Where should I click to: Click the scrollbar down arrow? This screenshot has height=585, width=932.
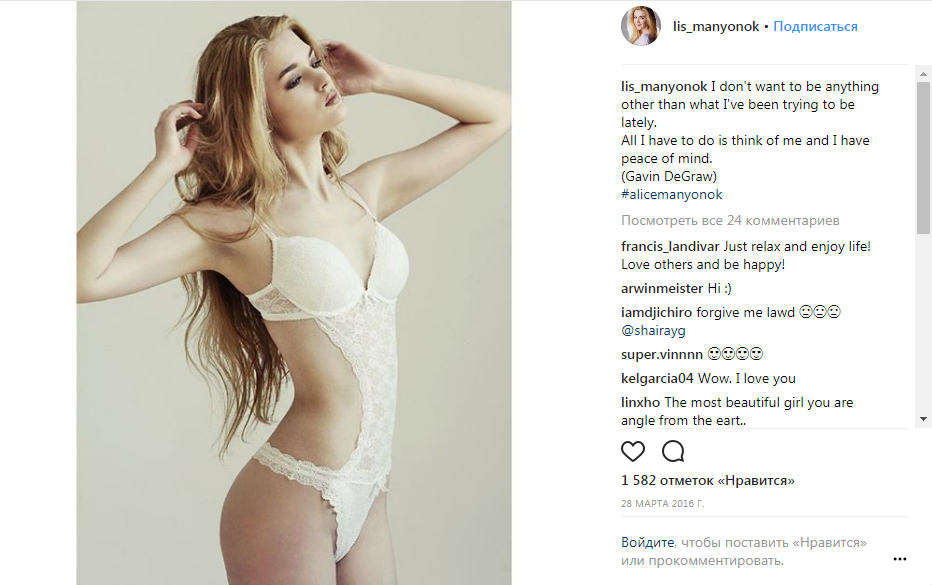pyautogui.click(x=923, y=419)
